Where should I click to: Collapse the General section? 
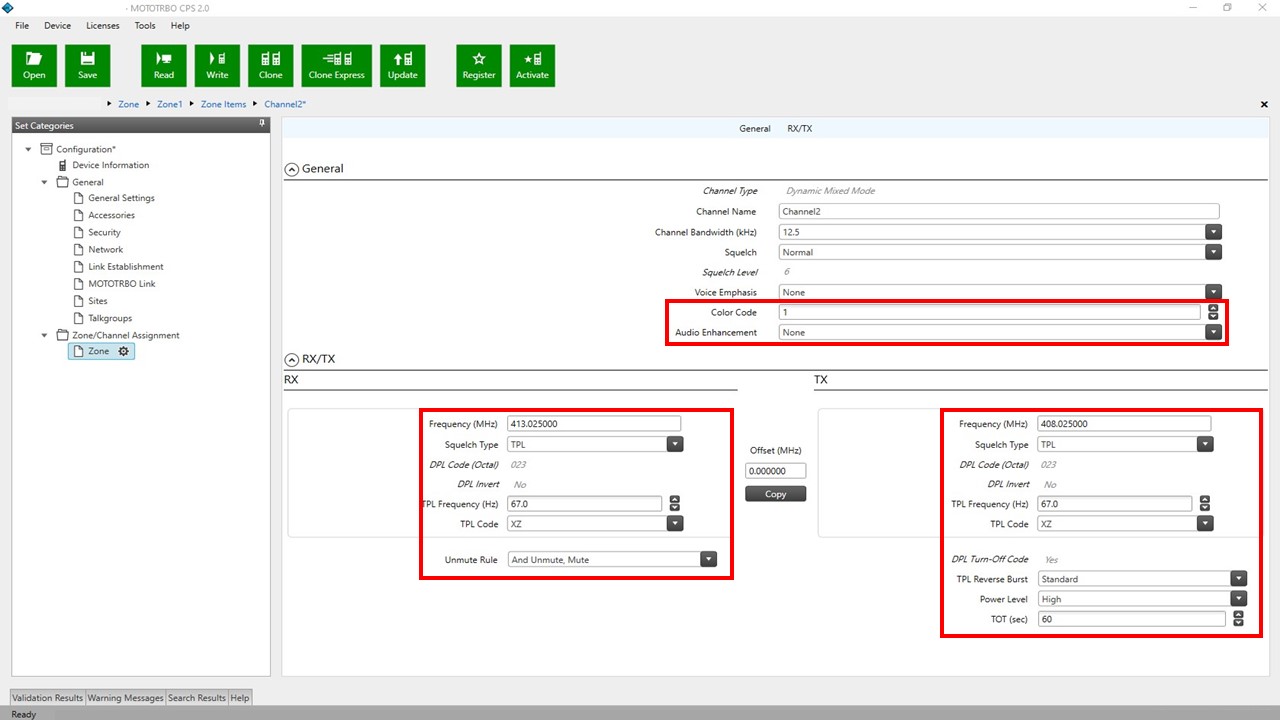[290, 168]
